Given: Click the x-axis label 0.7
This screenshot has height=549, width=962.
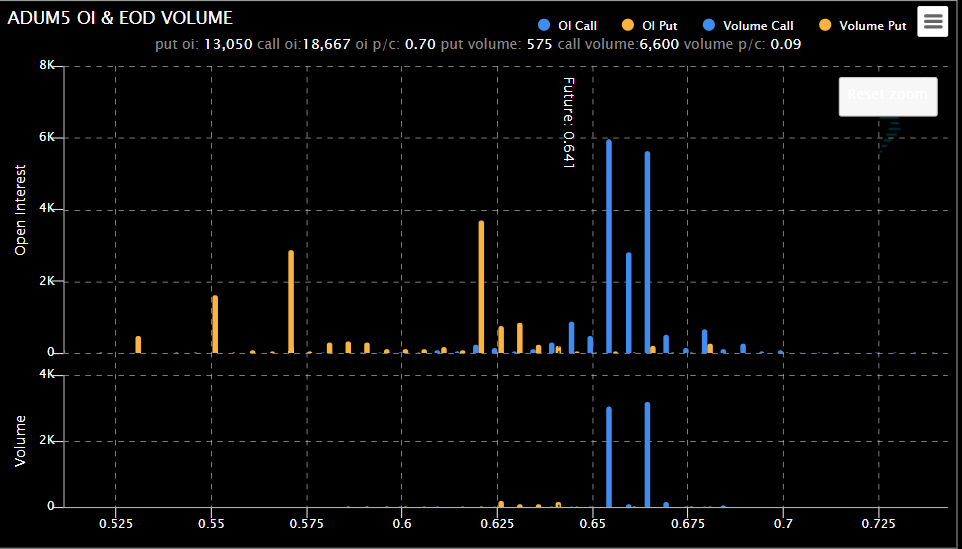Looking at the screenshot, I should 783,524.
